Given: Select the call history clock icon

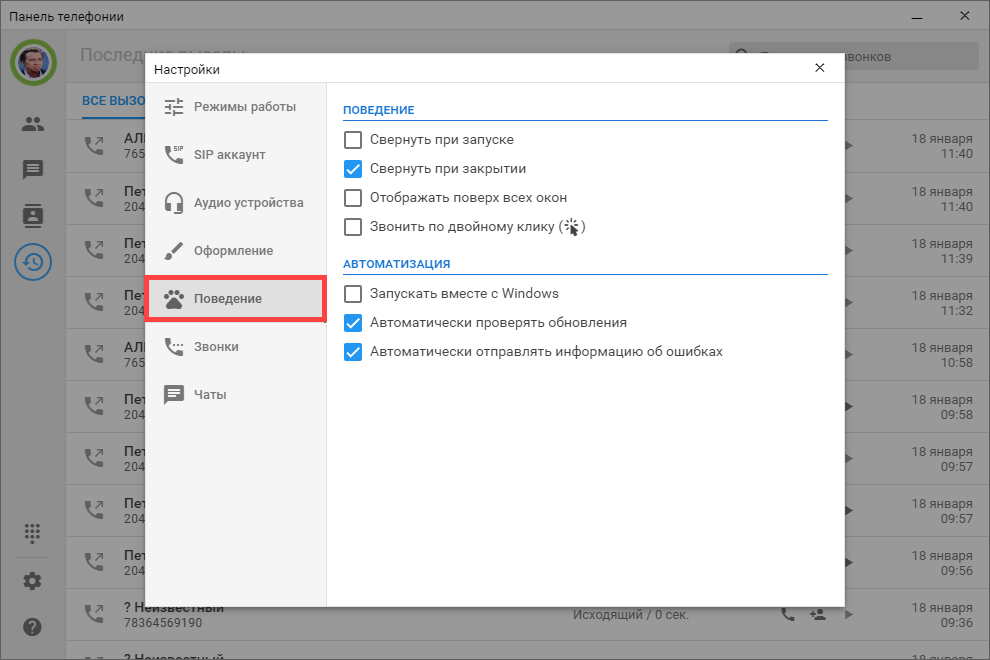Looking at the screenshot, I should pyautogui.click(x=33, y=262).
